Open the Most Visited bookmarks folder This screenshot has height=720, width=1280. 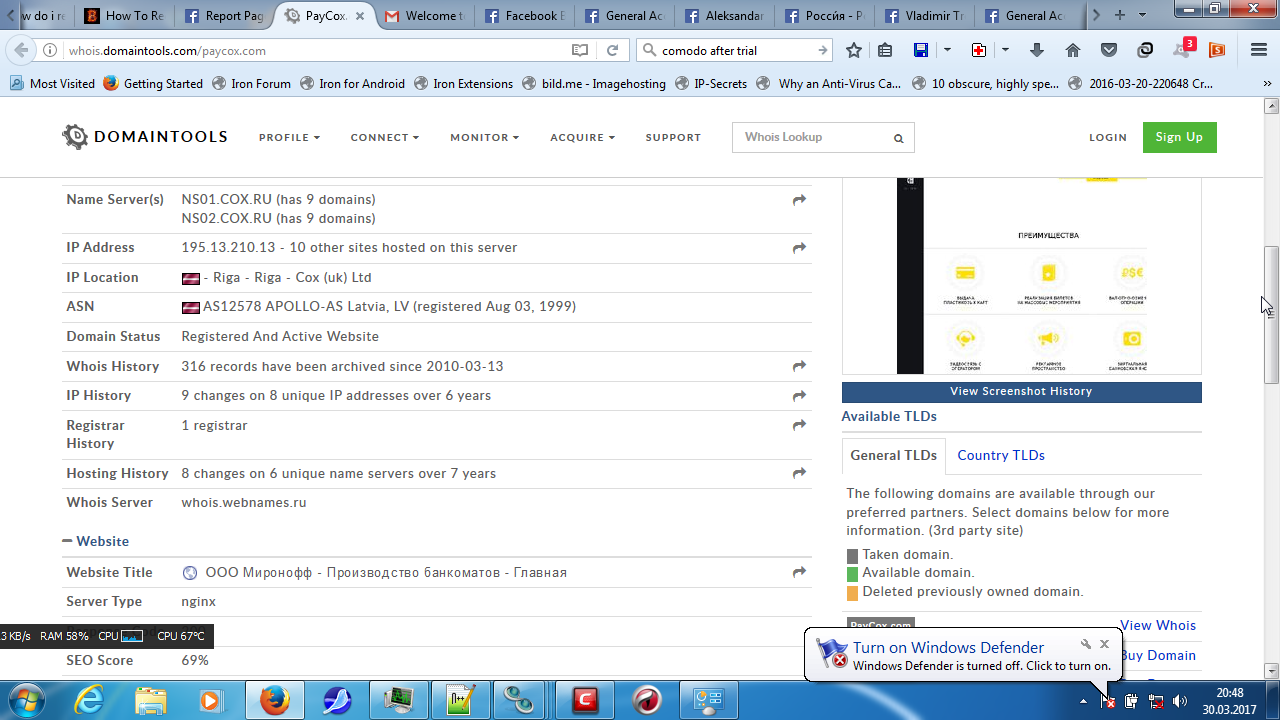point(53,84)
